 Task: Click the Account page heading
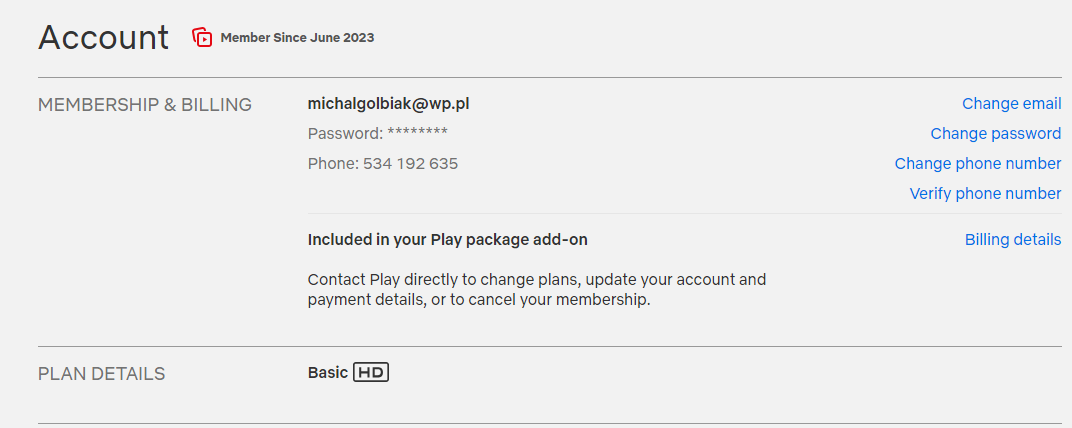click(x=103, y=37)
